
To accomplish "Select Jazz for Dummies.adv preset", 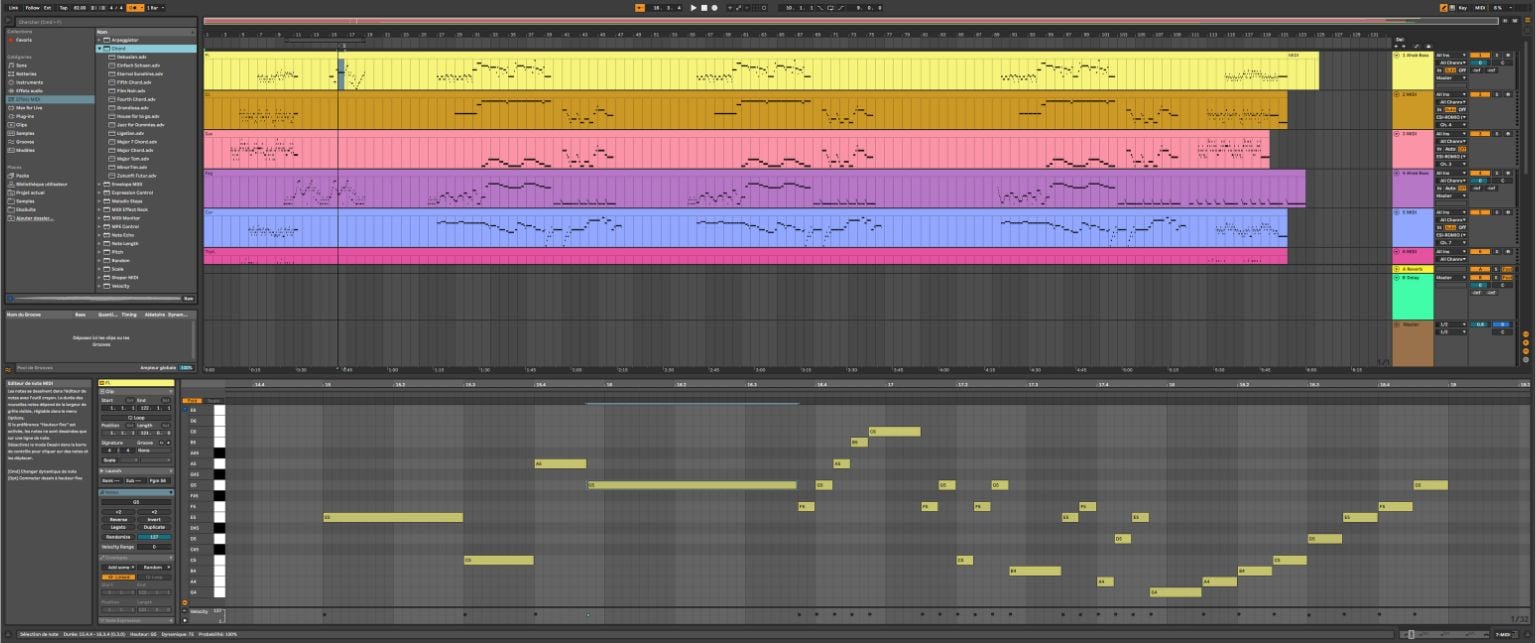I will click(x=140, y=124).
